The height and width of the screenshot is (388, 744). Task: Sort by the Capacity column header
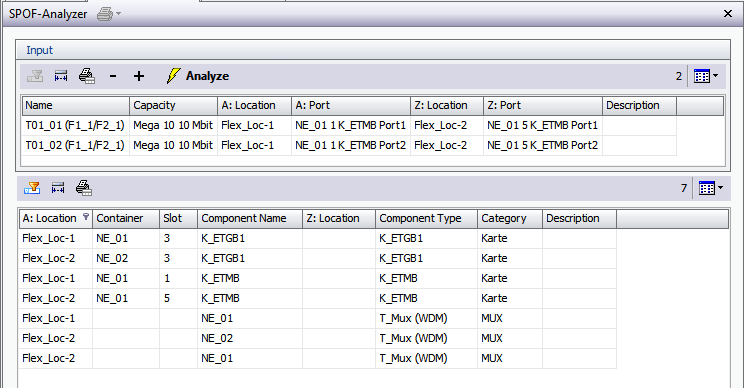174,105
